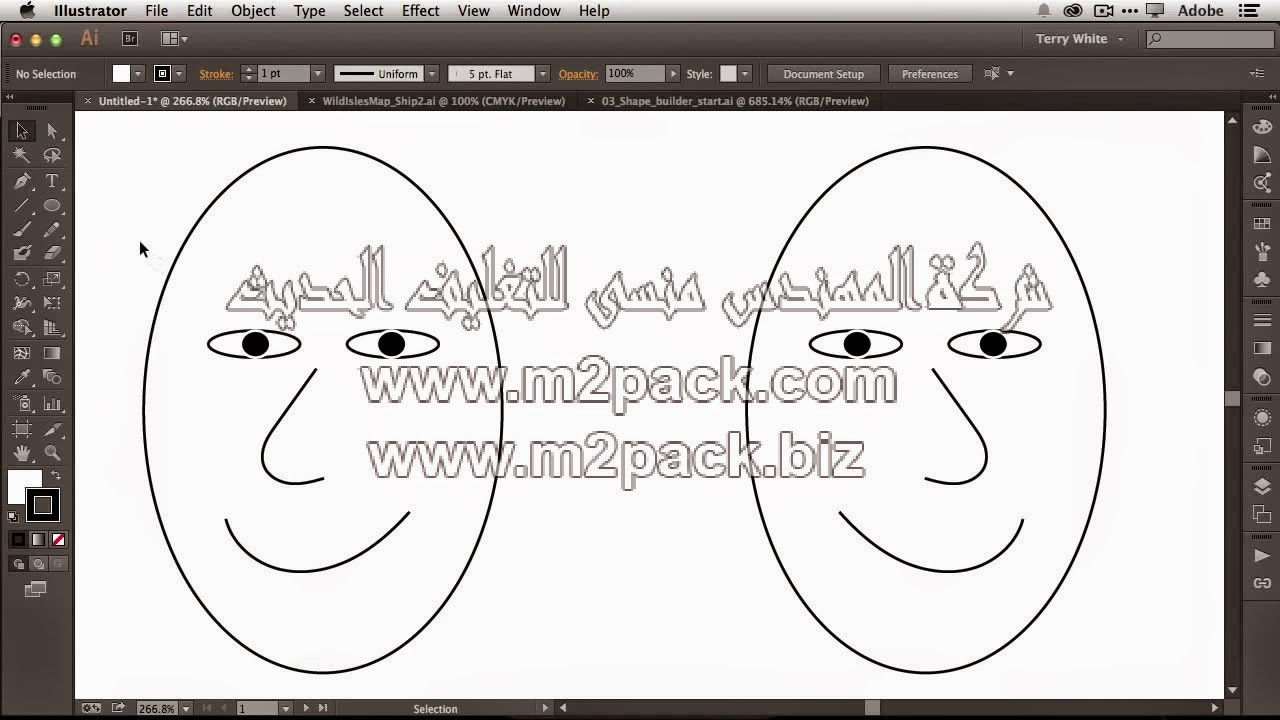Select the Eraser tool
Screen dimensions: 1280x720
52,253
